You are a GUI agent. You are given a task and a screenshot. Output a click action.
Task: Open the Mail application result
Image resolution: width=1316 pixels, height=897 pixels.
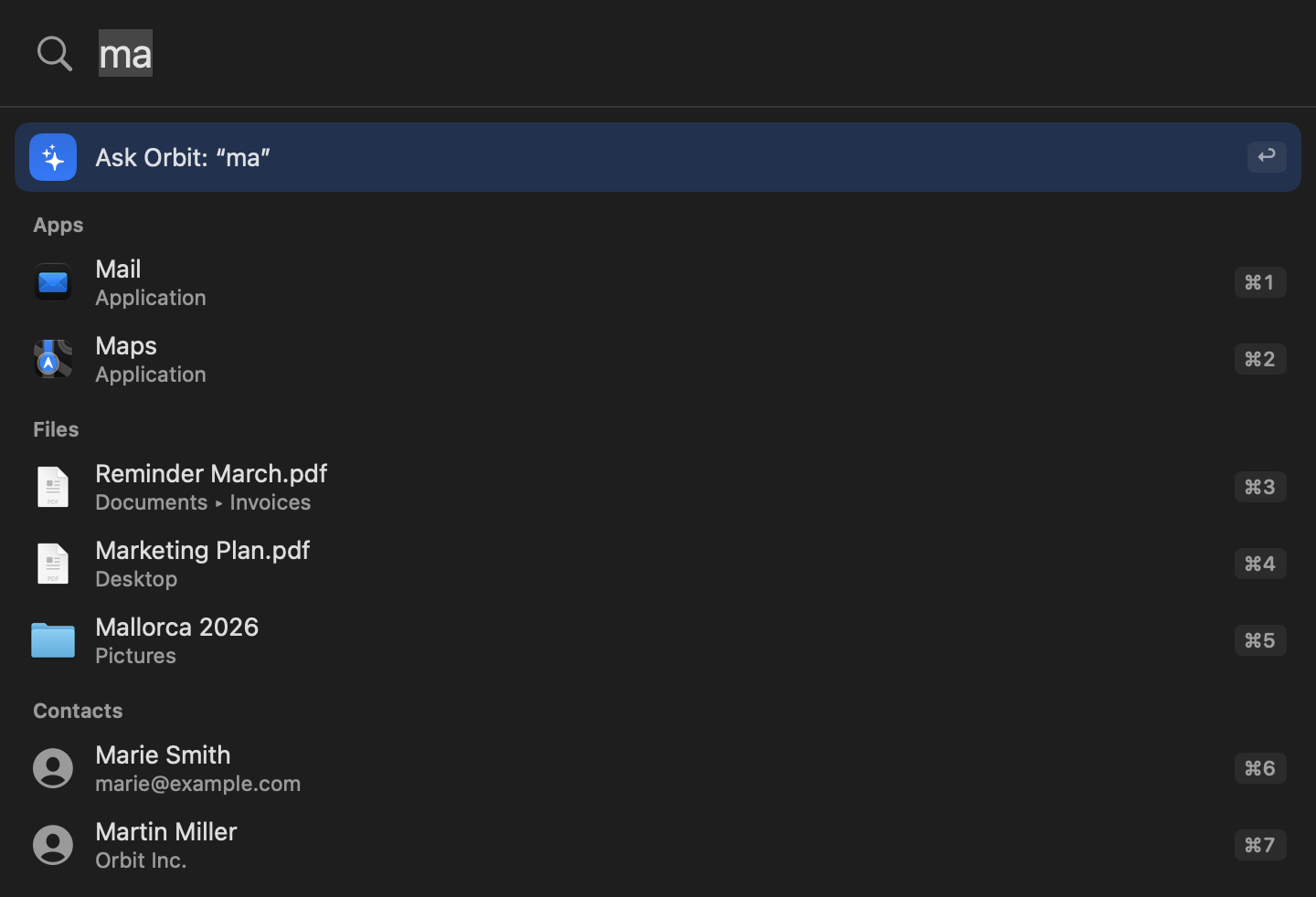click(x=658, y=282)
